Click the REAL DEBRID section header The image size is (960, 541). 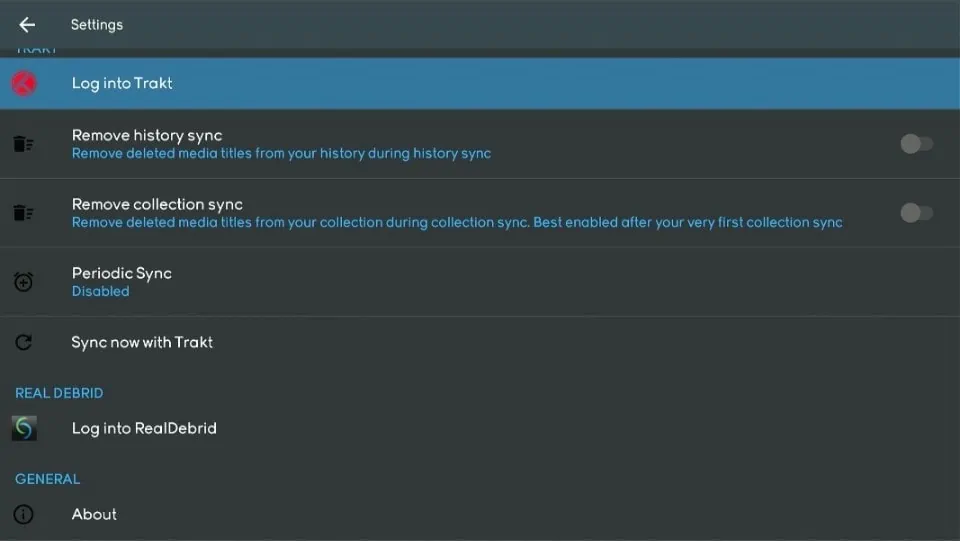[x=59, y=393]
